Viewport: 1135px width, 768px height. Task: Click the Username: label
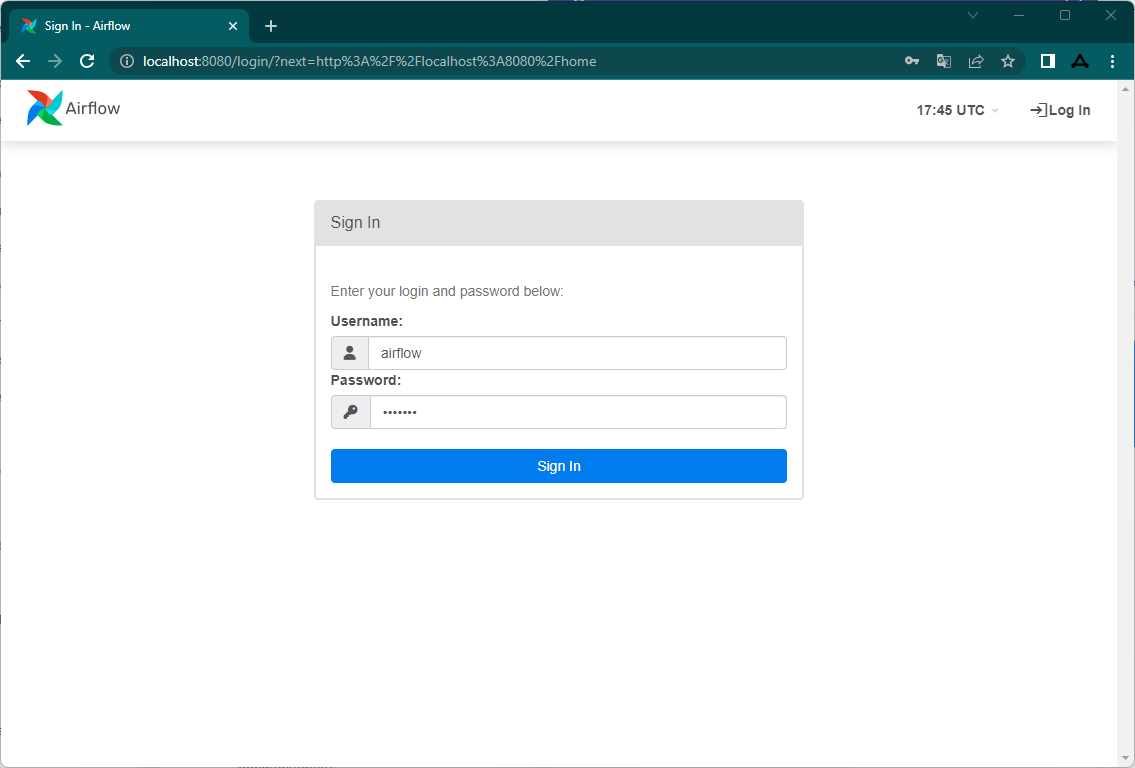[x=366, y=321]
